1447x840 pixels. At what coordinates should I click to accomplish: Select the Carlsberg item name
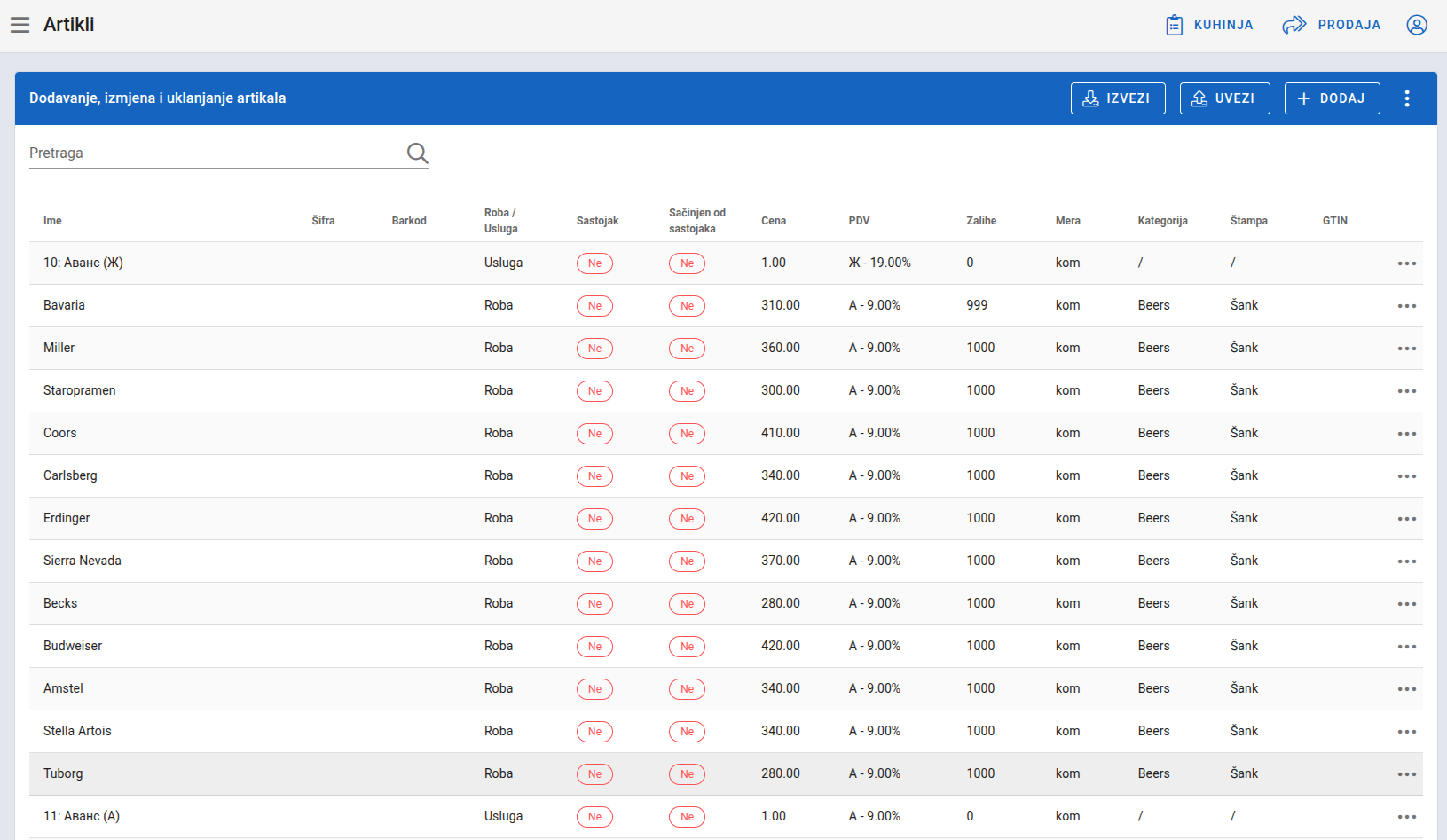70,475
